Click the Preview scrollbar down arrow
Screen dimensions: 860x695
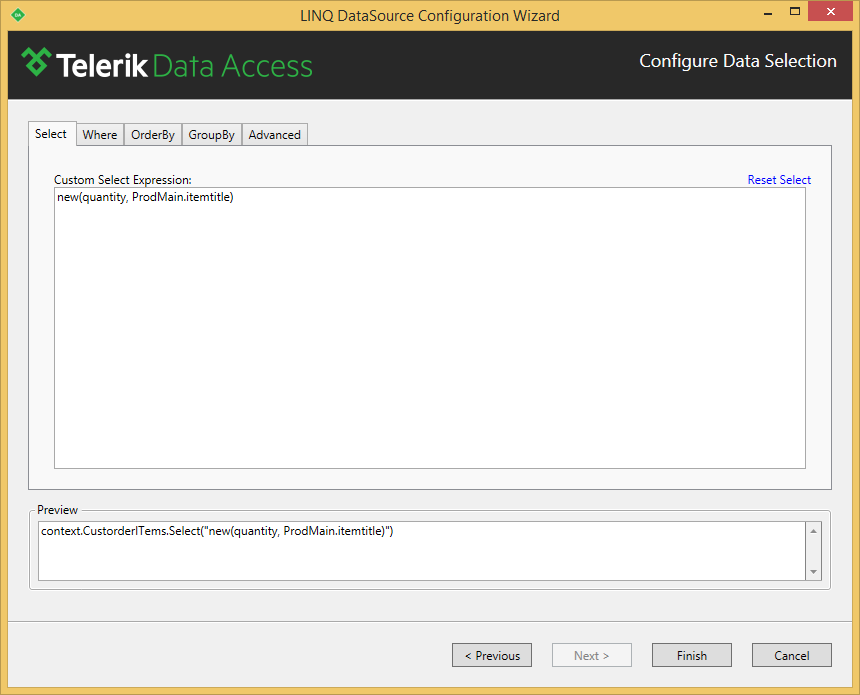tap(814, 571)
